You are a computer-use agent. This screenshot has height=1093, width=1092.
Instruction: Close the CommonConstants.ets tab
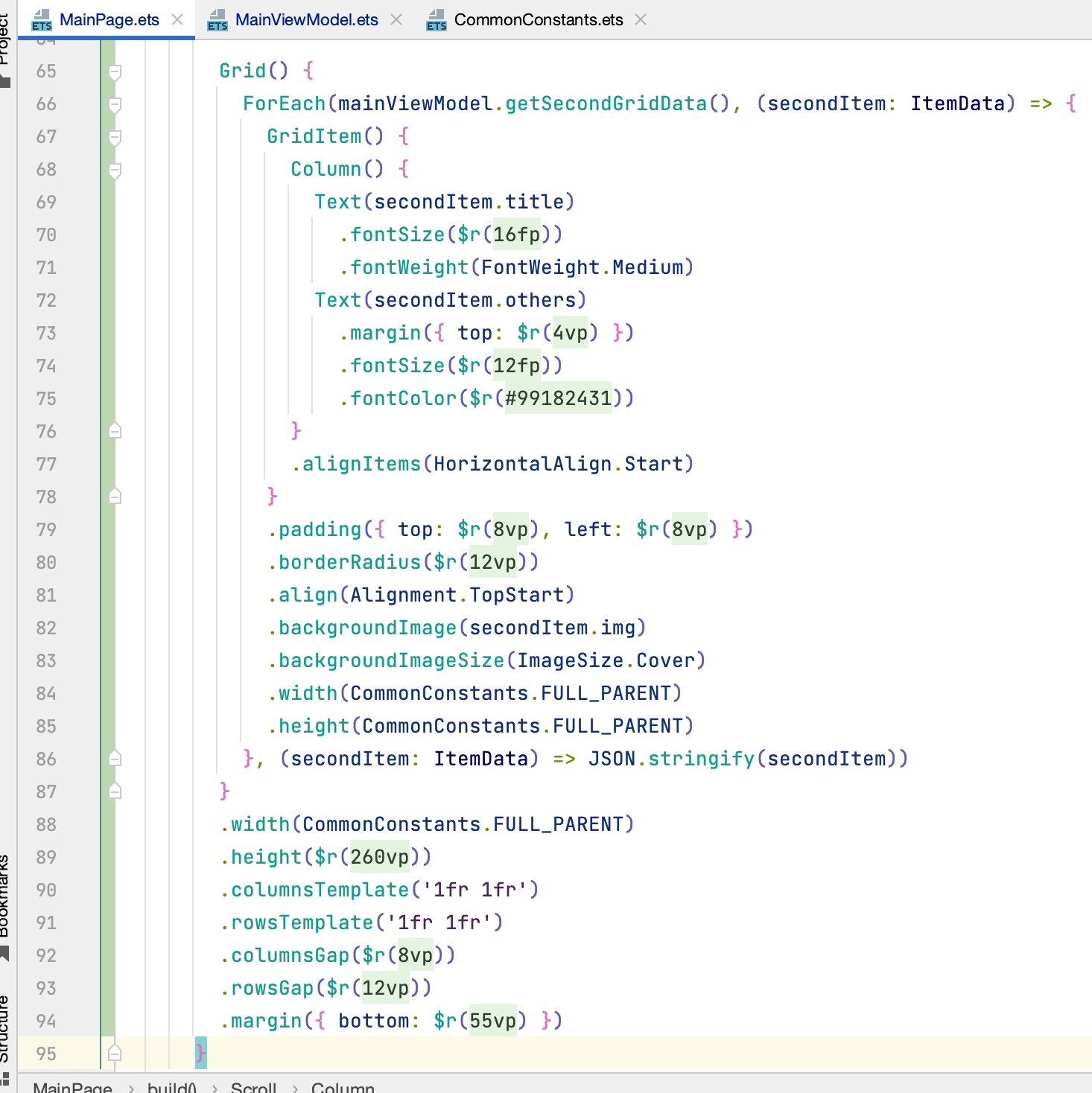(x=641, y=19)
